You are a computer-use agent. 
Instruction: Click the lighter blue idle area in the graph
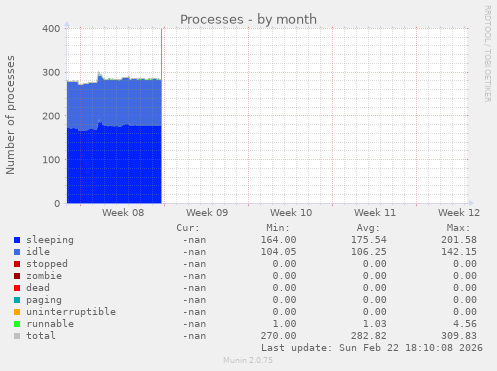coord(114,103)
